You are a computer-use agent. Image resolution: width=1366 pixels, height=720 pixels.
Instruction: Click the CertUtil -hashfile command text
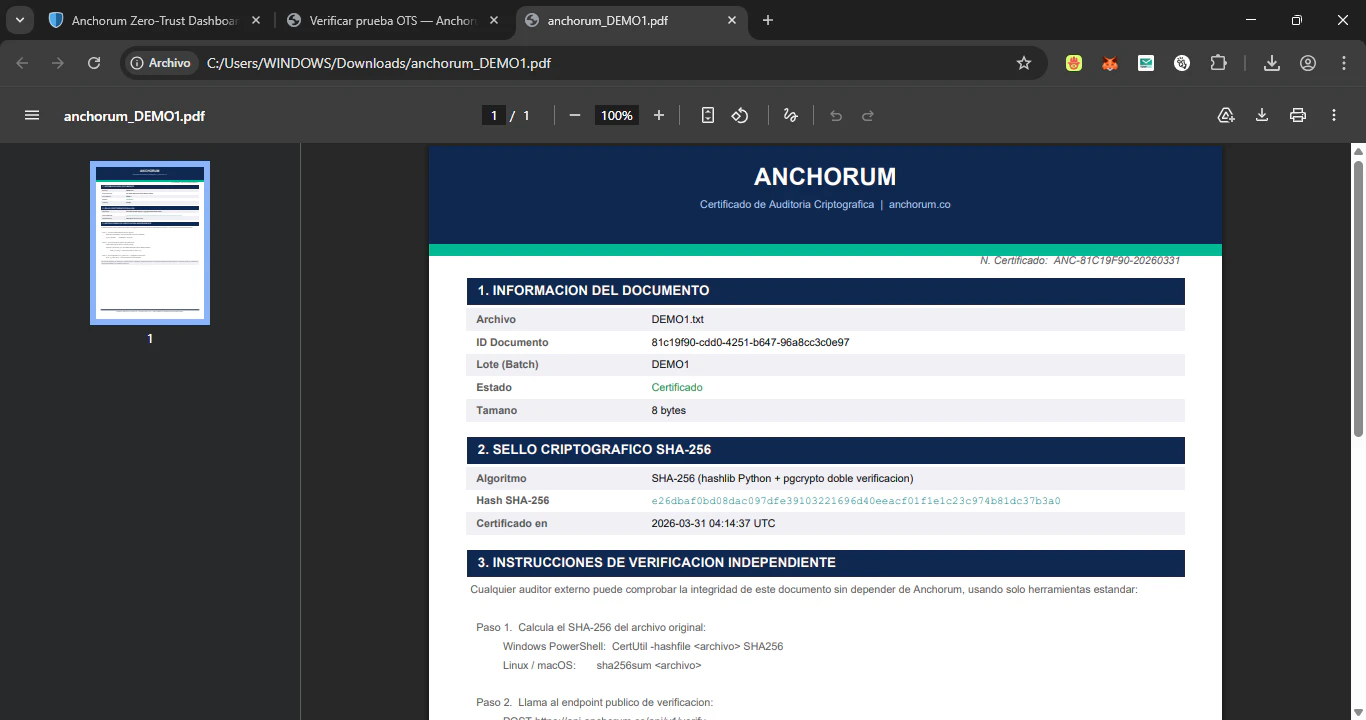coord(697,646)
